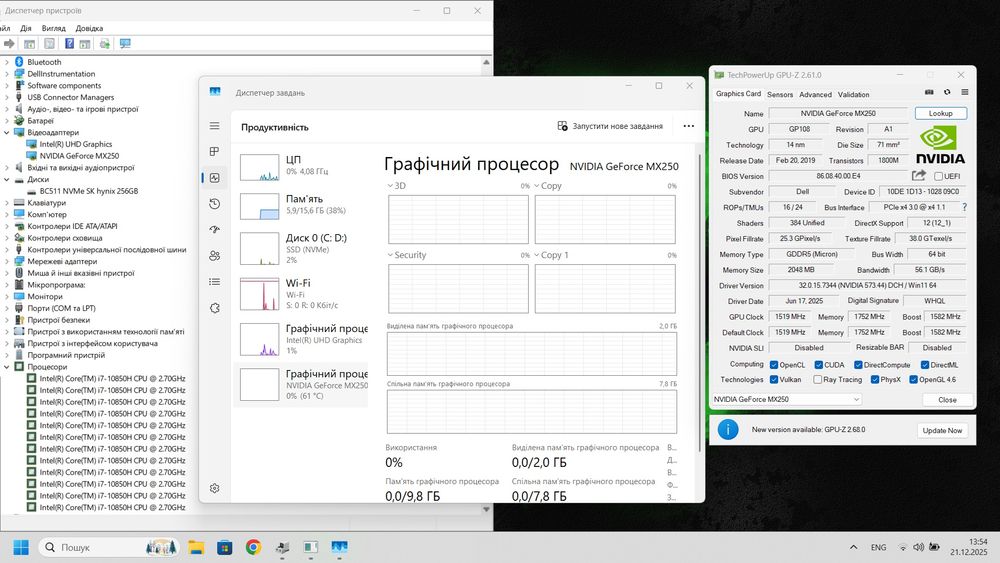The height and width of the screenshot is (563, 1000).
Task: Open the Details list icon in Task Manager
Action: pos(214,282)
